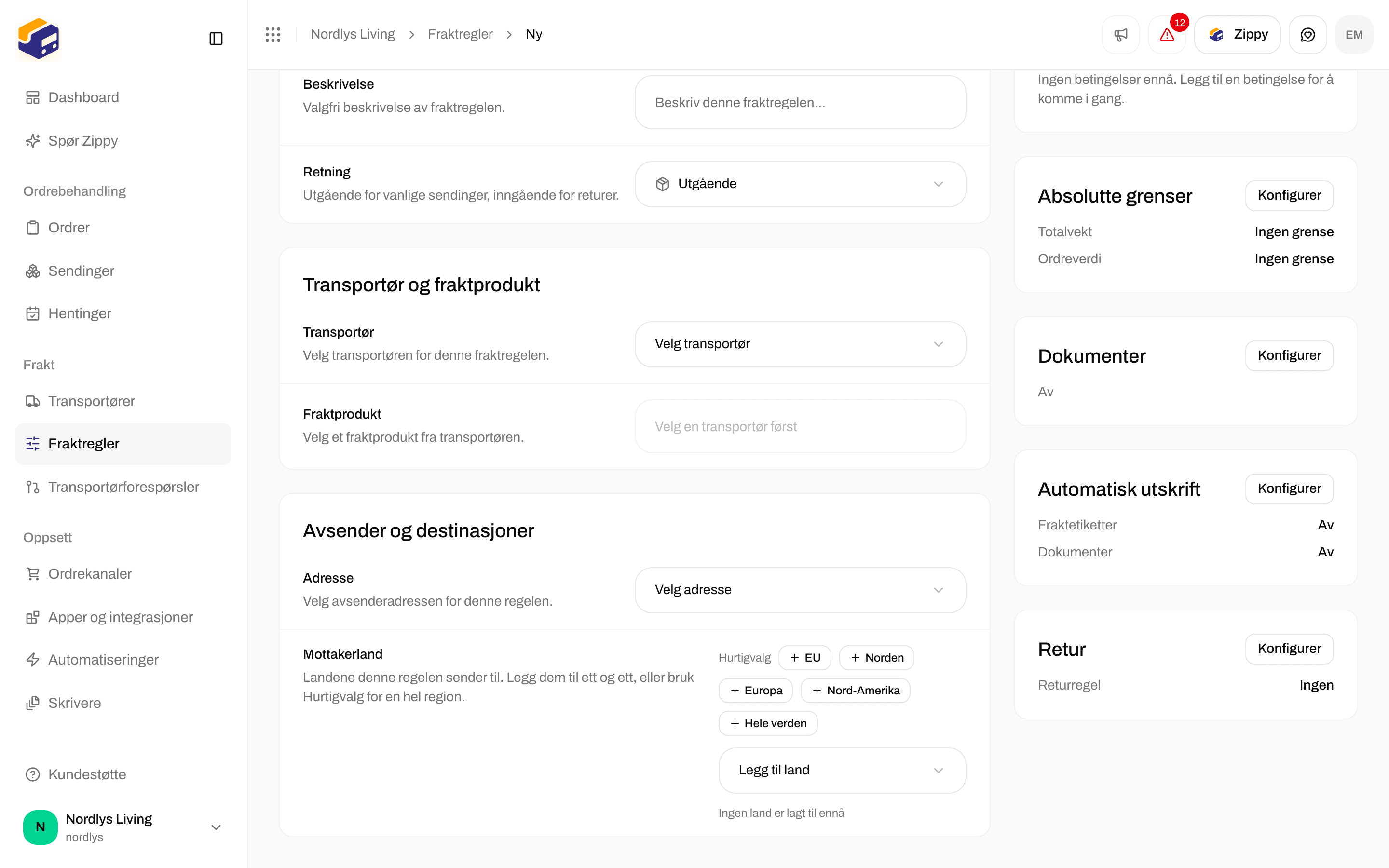
Task: Add Nord-Amerika quick select countries
Action: pyautogui.click(x=855, y=691)
